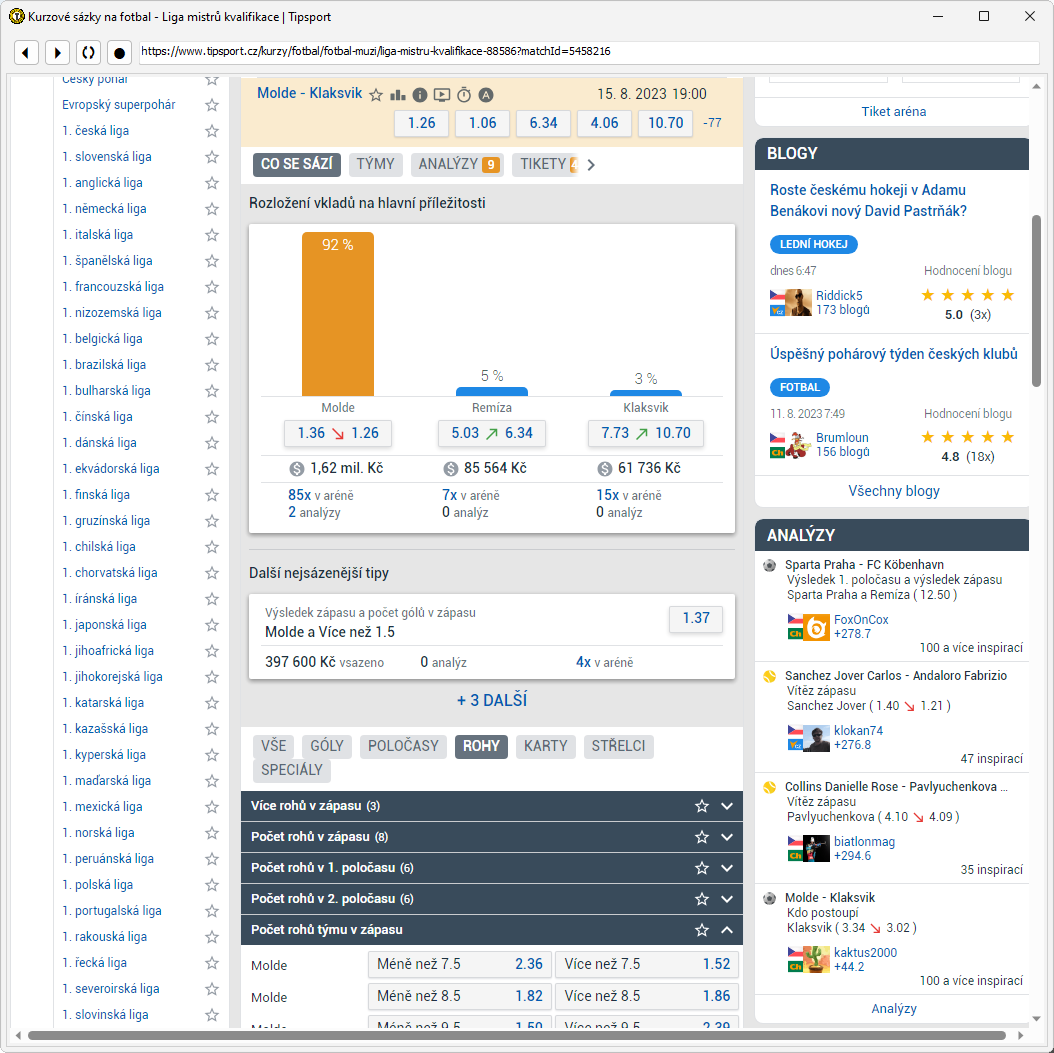This screenshot has width=1054, height=1053.
Task: Click the browser back arrow button
Action: (26, 52)
